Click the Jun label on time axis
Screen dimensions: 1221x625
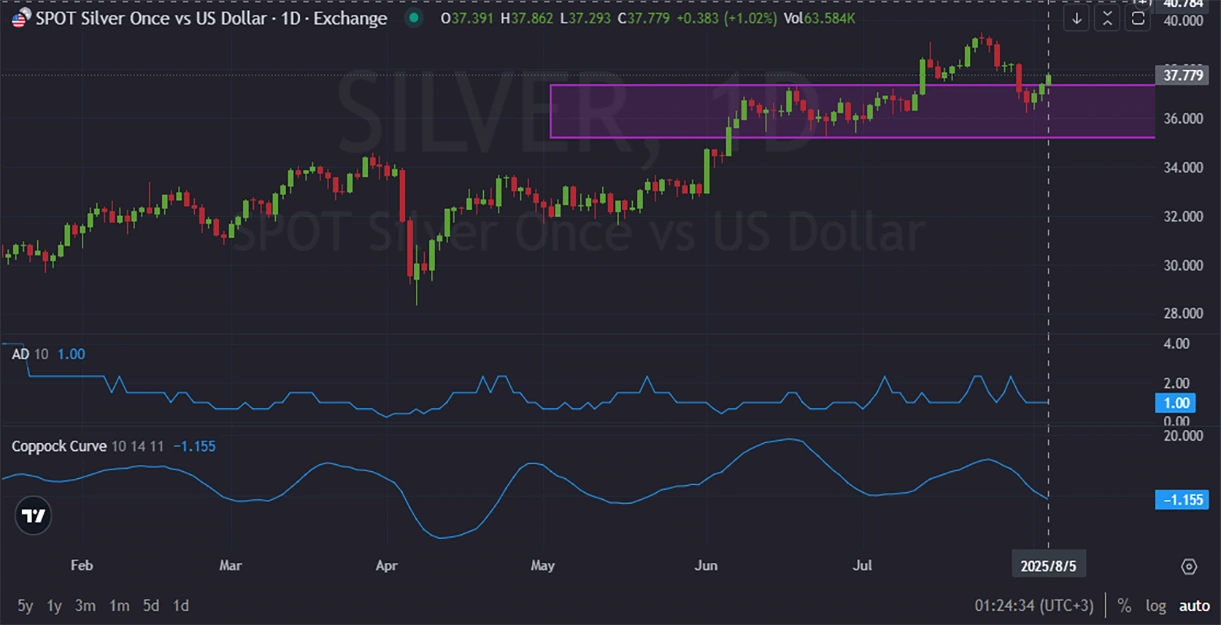pyautogui.click(x=706, y=566)
